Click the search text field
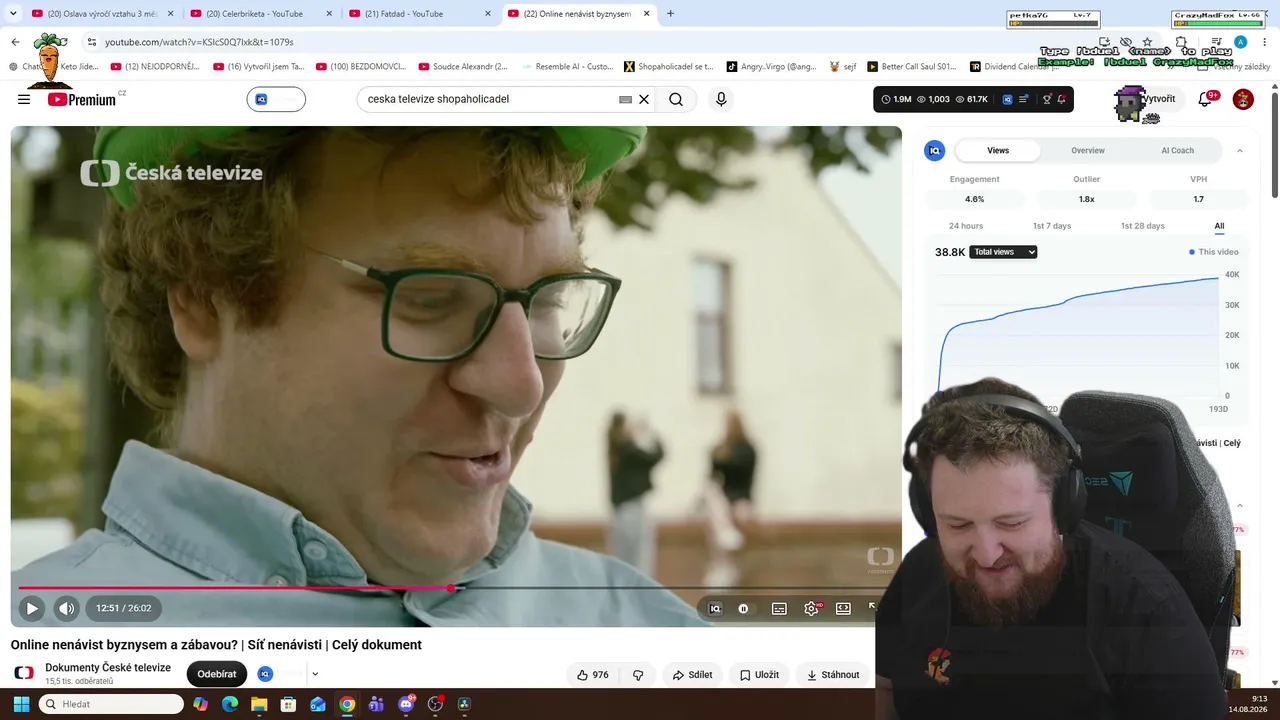The image size is (1280, 720). click(x=490, y=99)
